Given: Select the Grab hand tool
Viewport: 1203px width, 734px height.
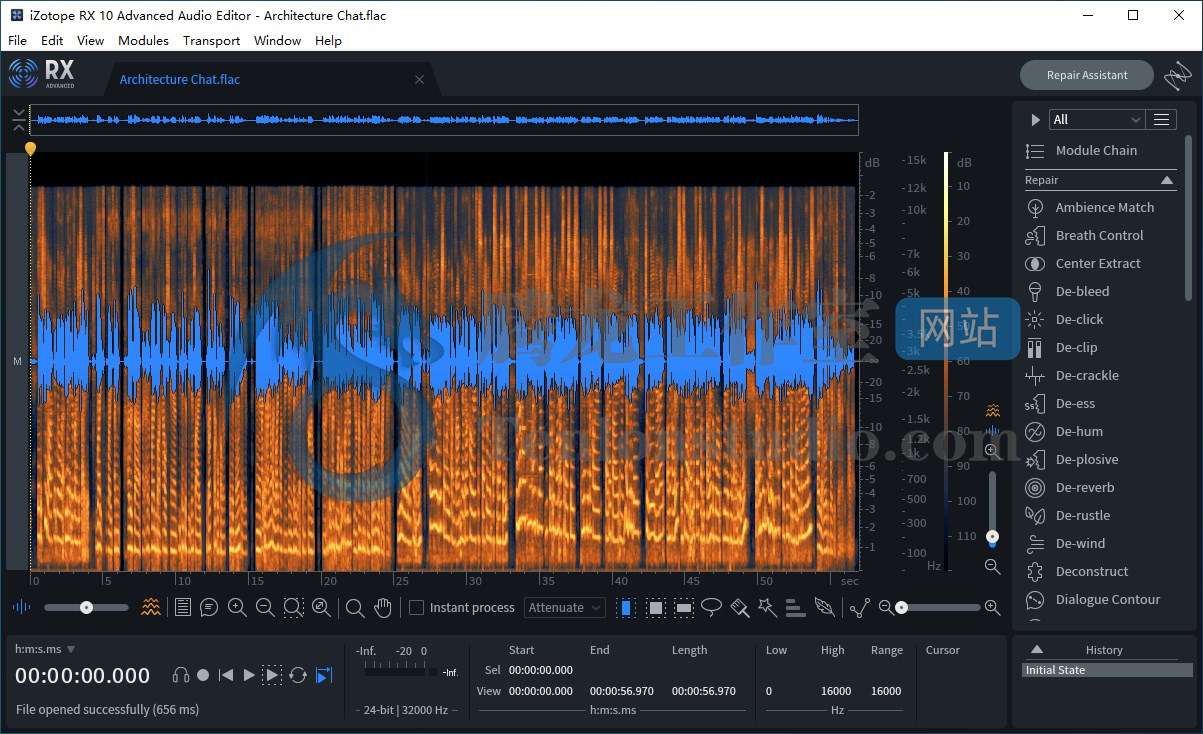Looking at the screenshot, I should pyautogui.click(x=383, y=607).
